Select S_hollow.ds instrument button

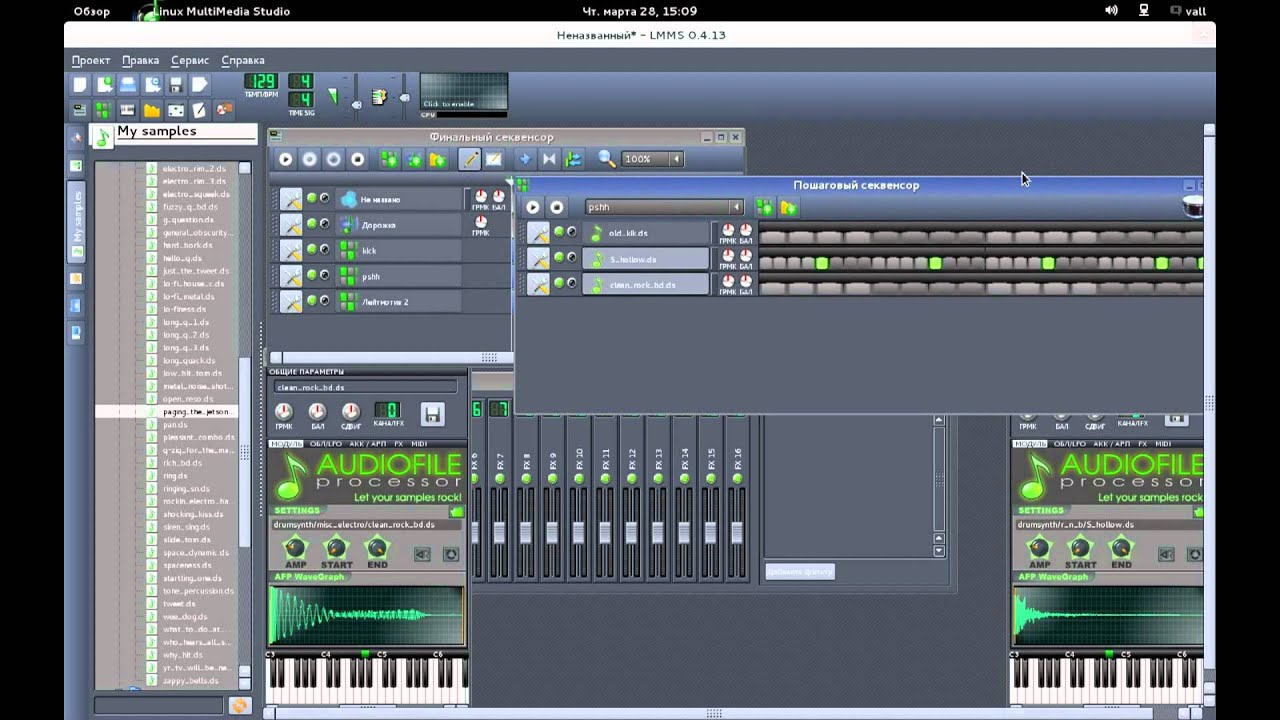[646, 259]
